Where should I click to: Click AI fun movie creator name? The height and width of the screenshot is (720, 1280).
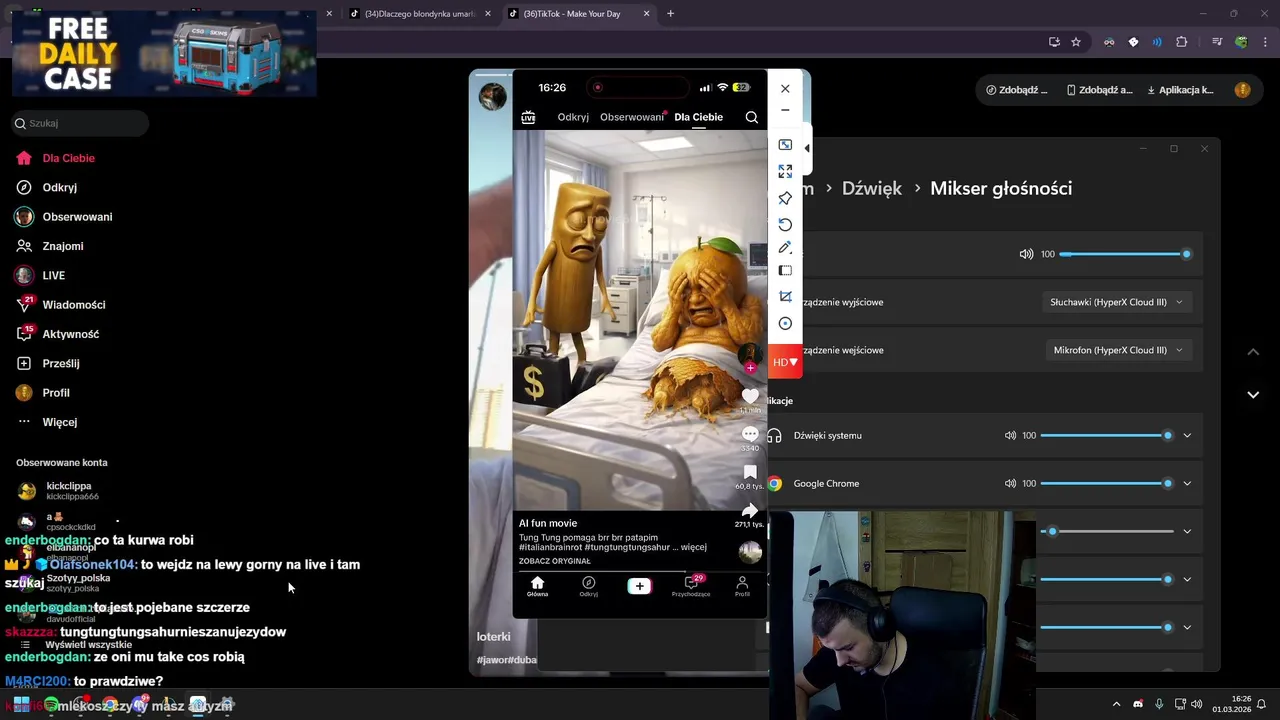(x=548, y=523)
